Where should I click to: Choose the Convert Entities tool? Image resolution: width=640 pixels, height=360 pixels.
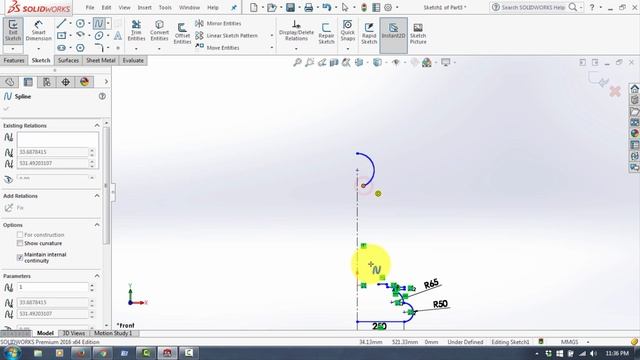point(159,31)
